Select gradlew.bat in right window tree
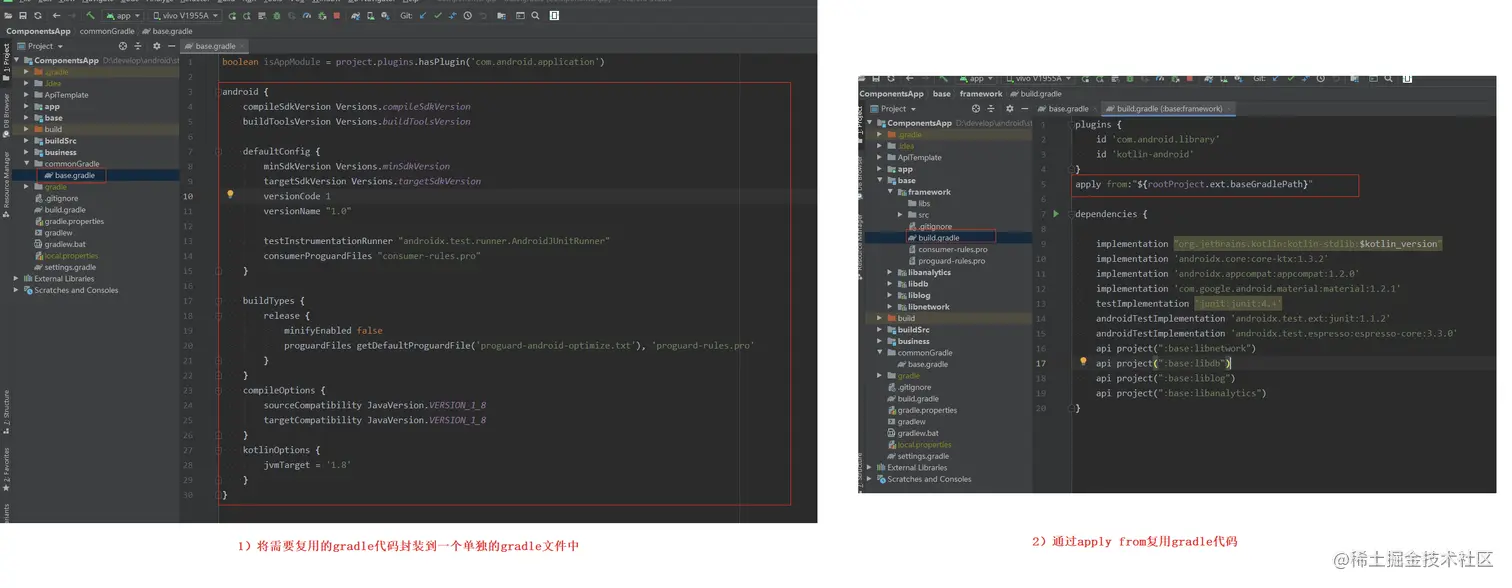The width and height of the screenshot is (1512, 588). click(918, 433)
